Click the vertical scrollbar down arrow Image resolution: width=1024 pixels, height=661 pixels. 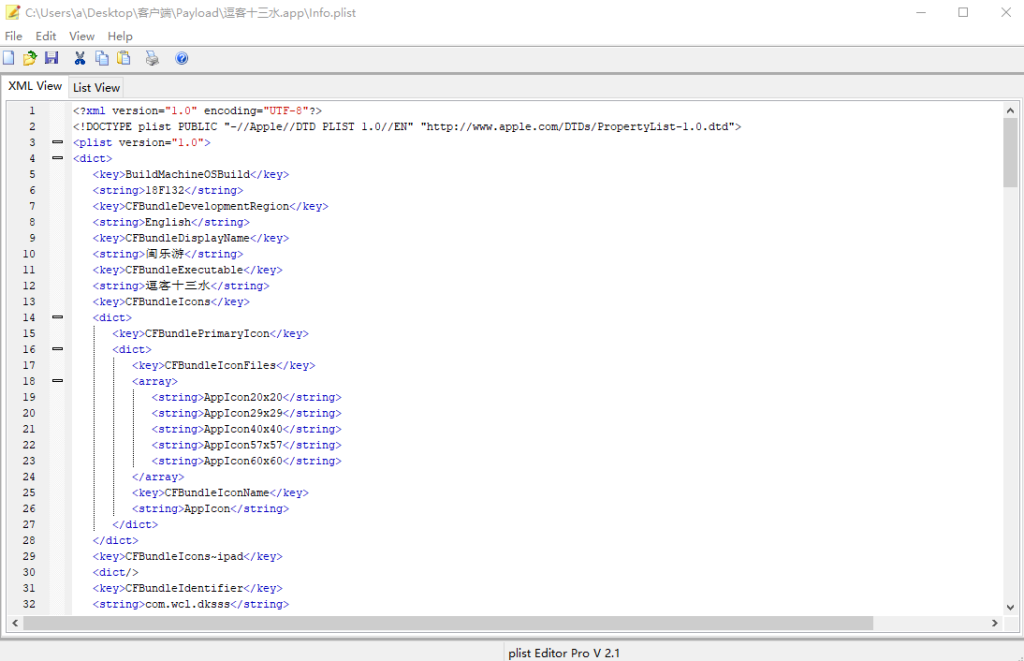point(1010,606)
